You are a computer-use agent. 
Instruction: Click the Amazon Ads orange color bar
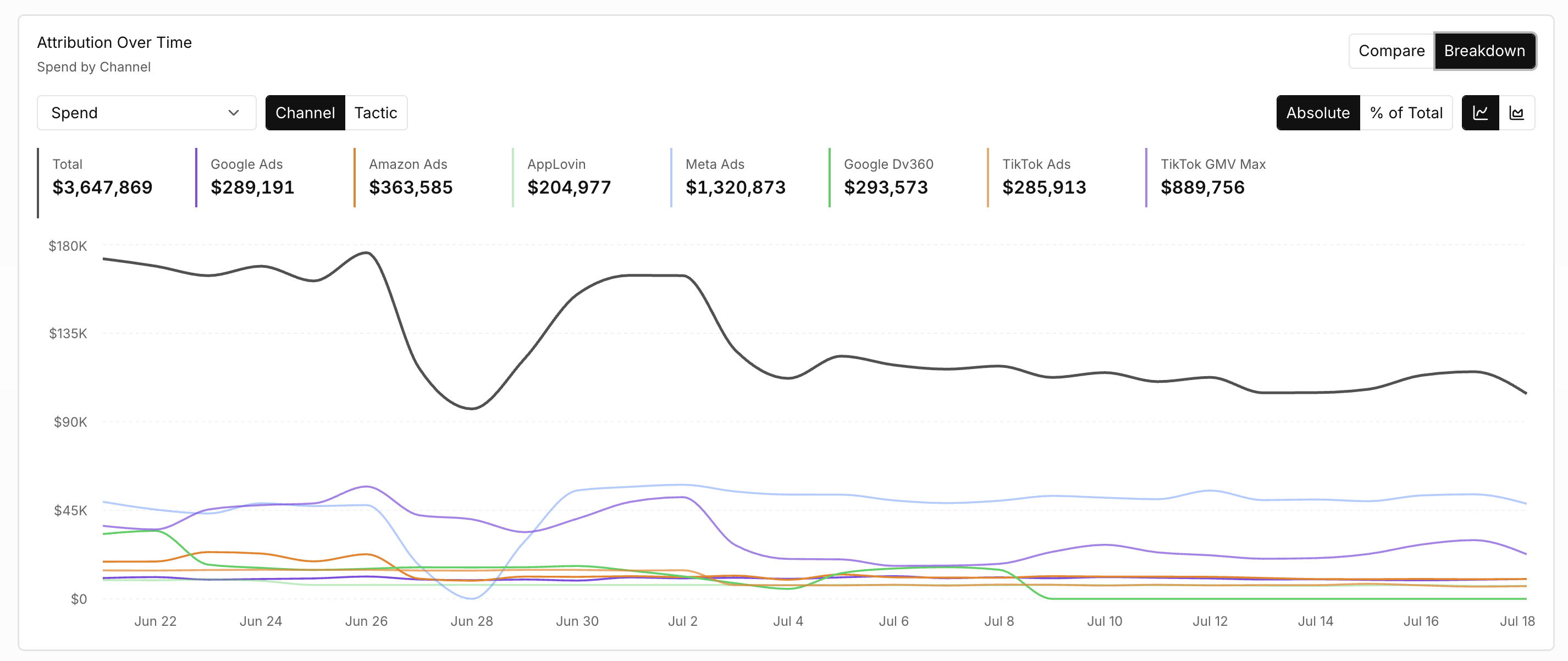354,178
